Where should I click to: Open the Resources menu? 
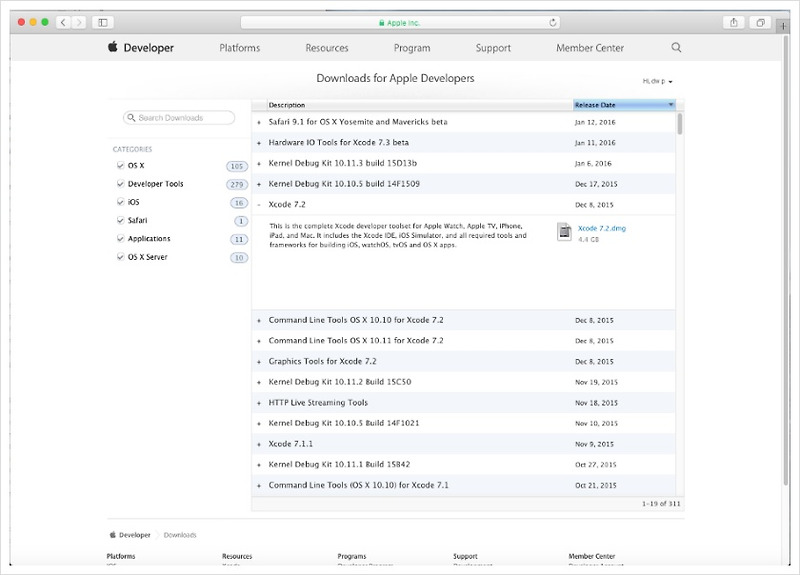pyautogui.click(x=327, y=48)
